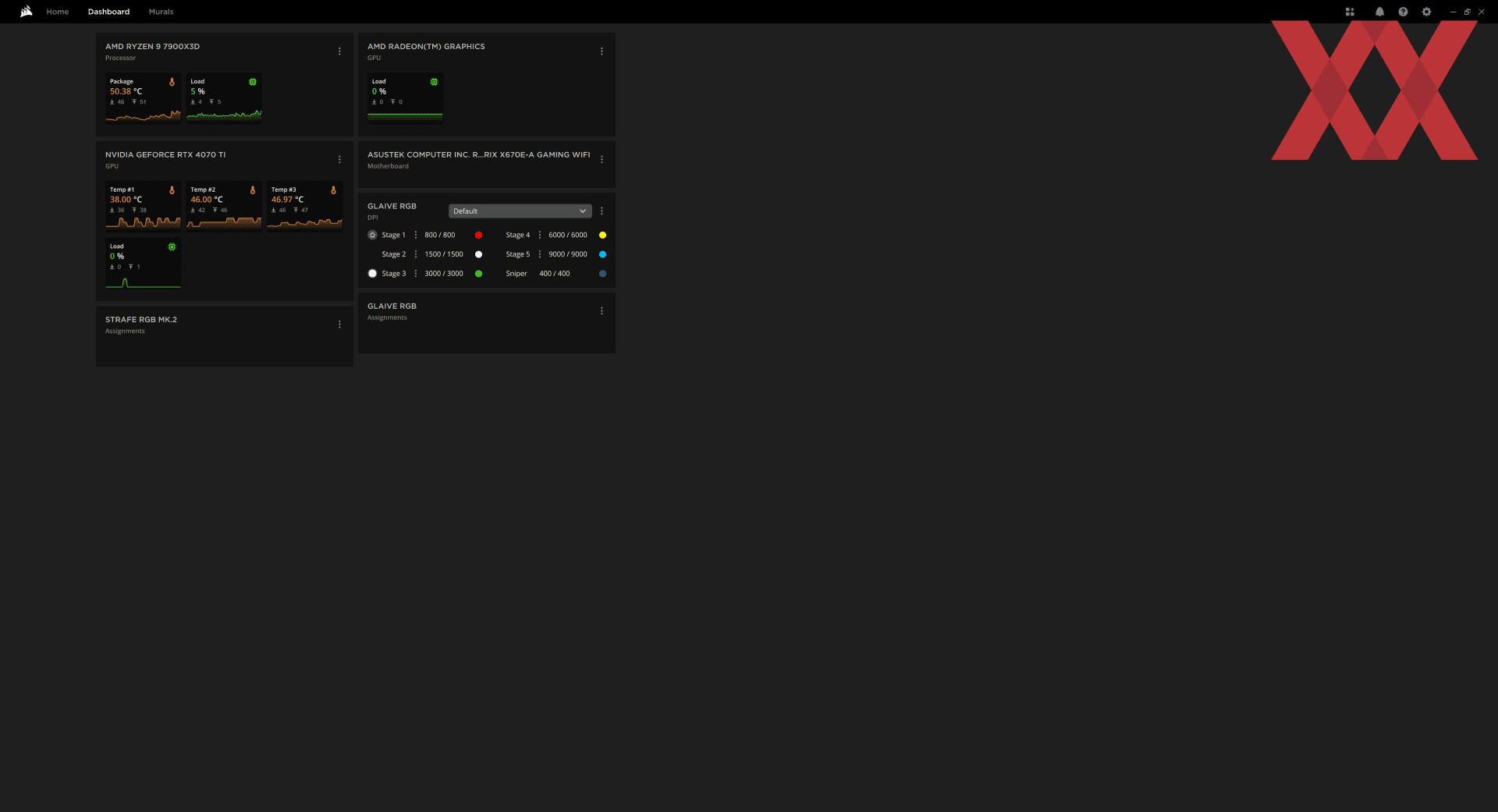Click the 50.38 °C Package reading

[126, 91]
